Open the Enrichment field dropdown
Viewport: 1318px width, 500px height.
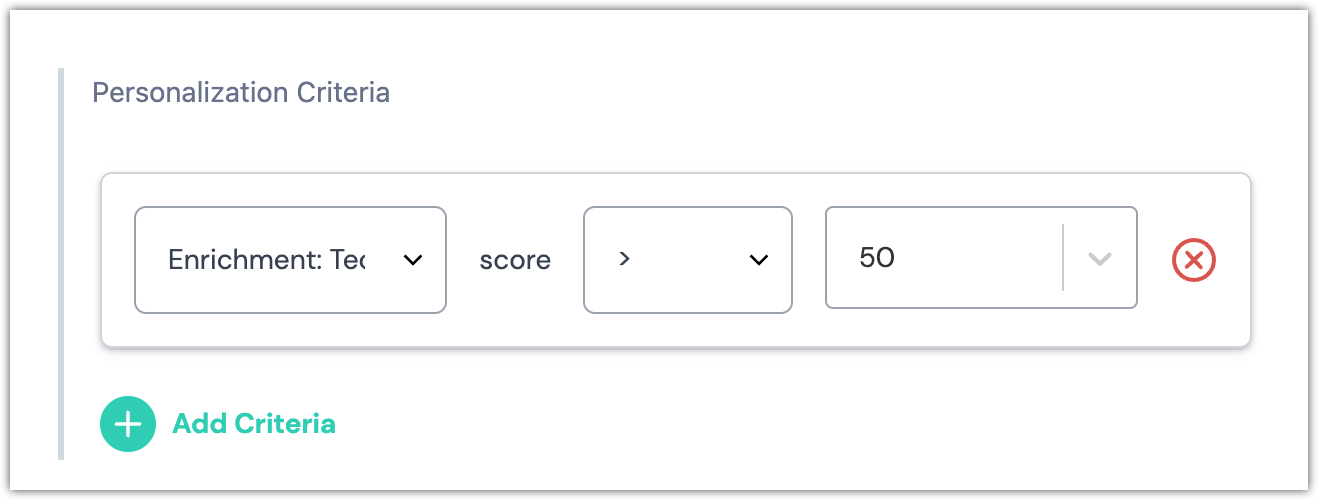(x=290, y=260)
